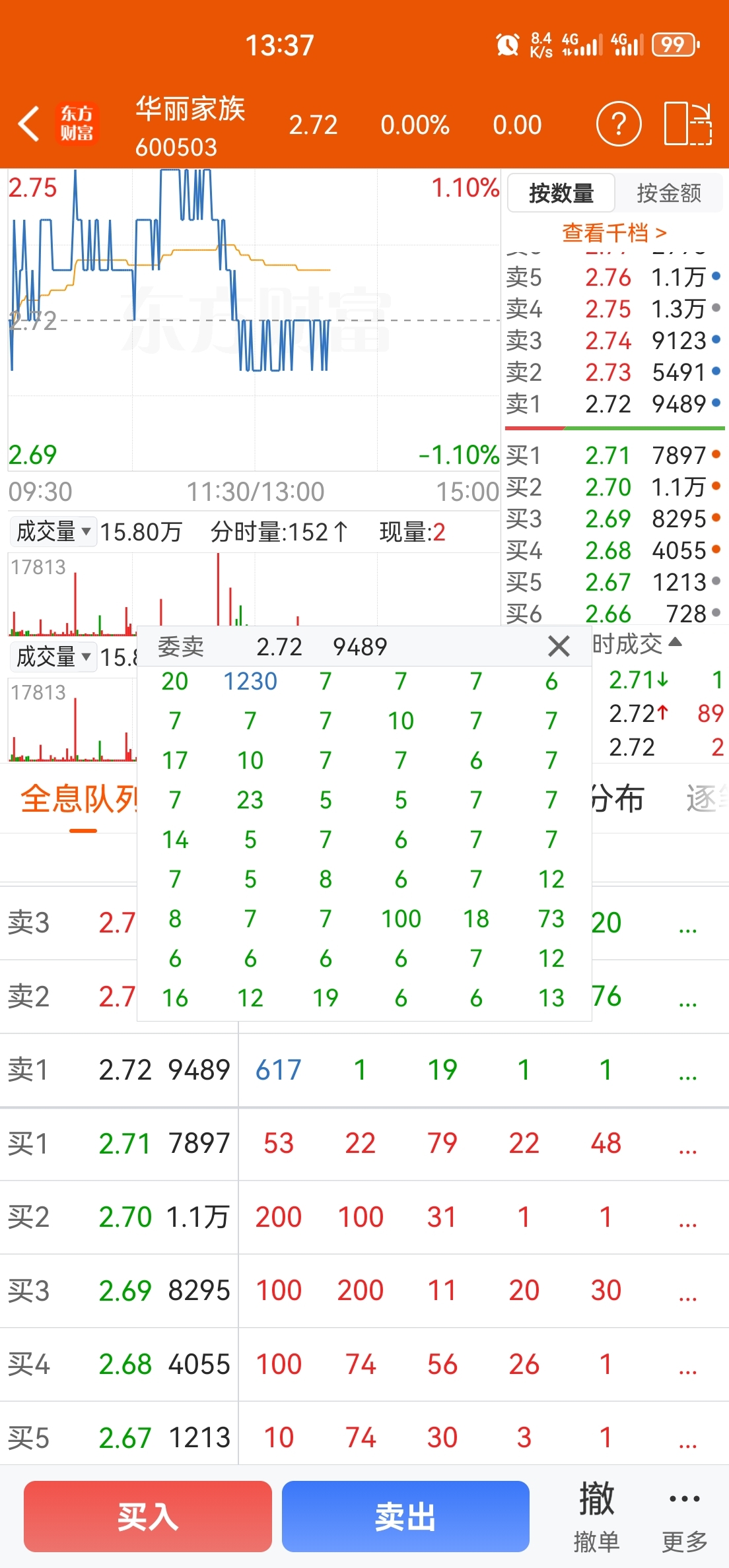Tap the 2.72↑ 89 trade record
This screenshot has width=729, height=1568.
[666, 713]
